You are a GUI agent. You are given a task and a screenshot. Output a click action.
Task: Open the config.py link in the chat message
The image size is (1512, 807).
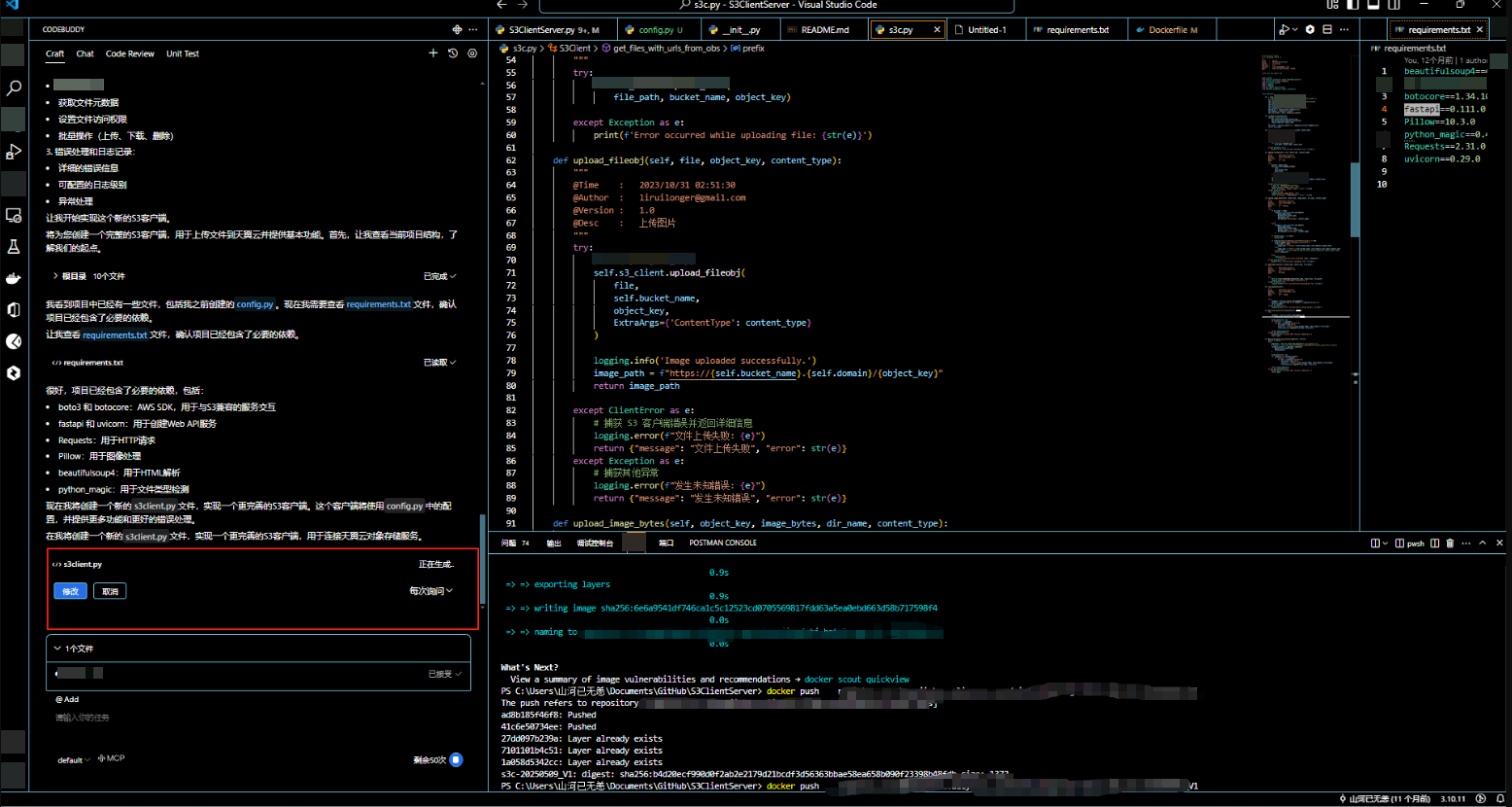(256, 304)
